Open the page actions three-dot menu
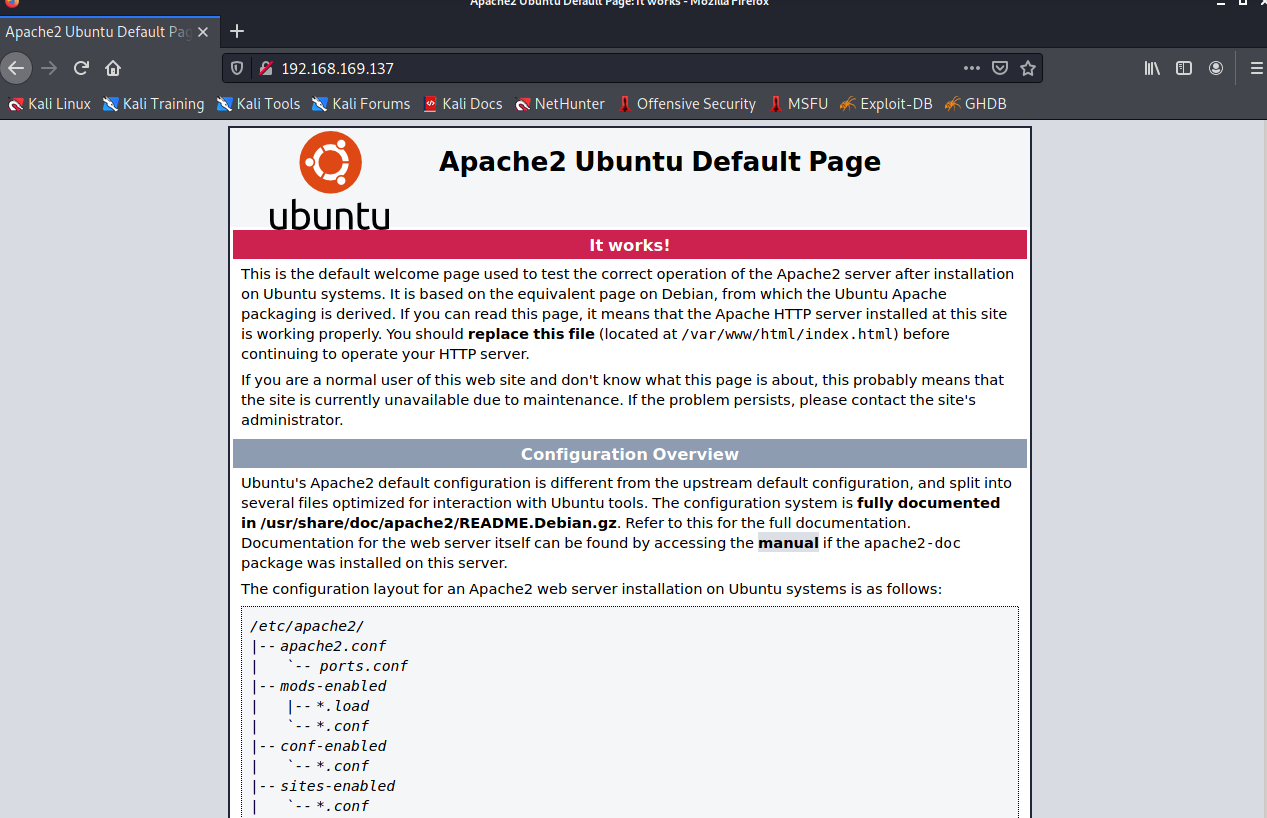The image size is (1267, 818). click(972, 68)
